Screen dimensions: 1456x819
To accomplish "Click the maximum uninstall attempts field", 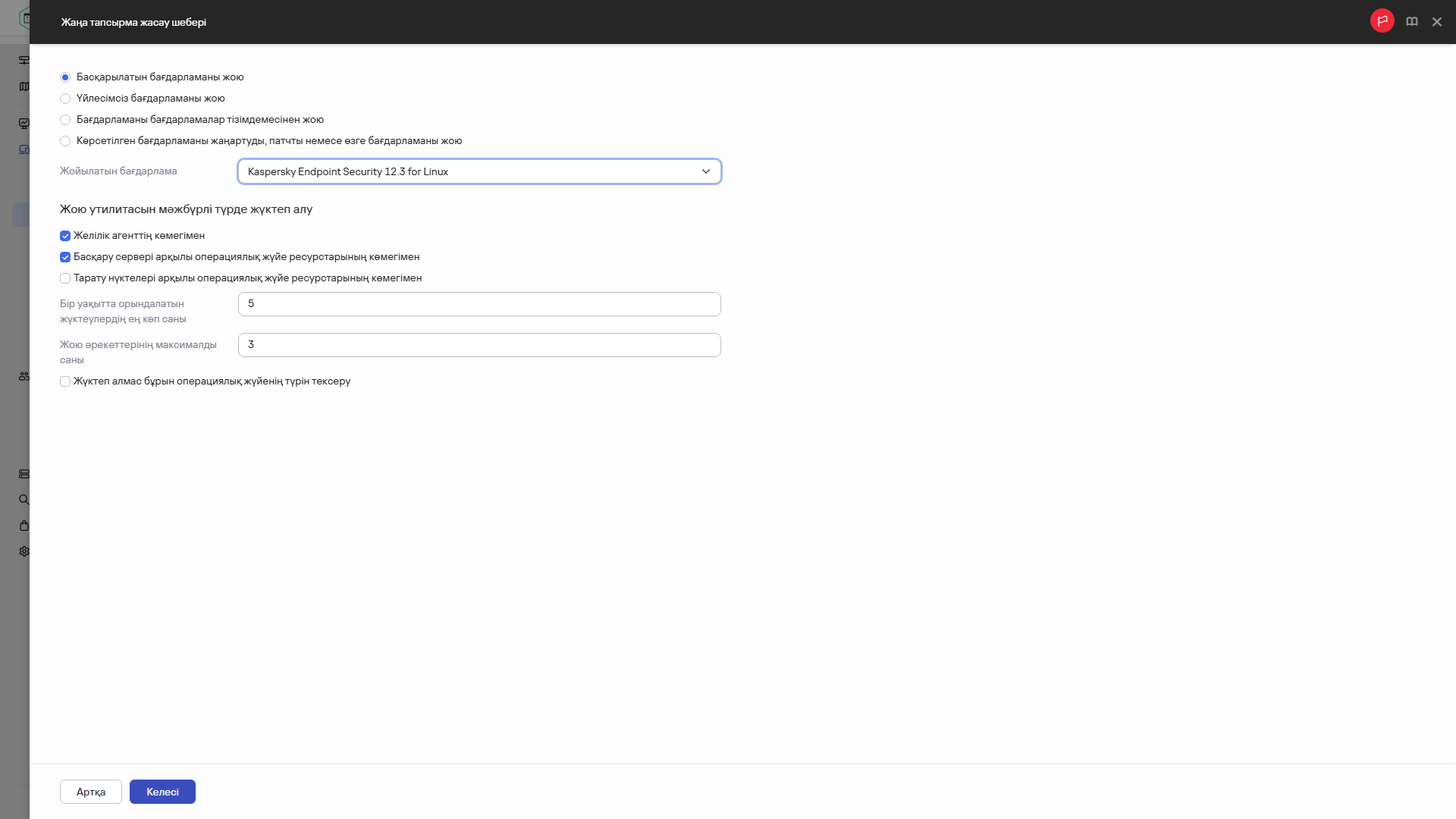I will point(479,345).
